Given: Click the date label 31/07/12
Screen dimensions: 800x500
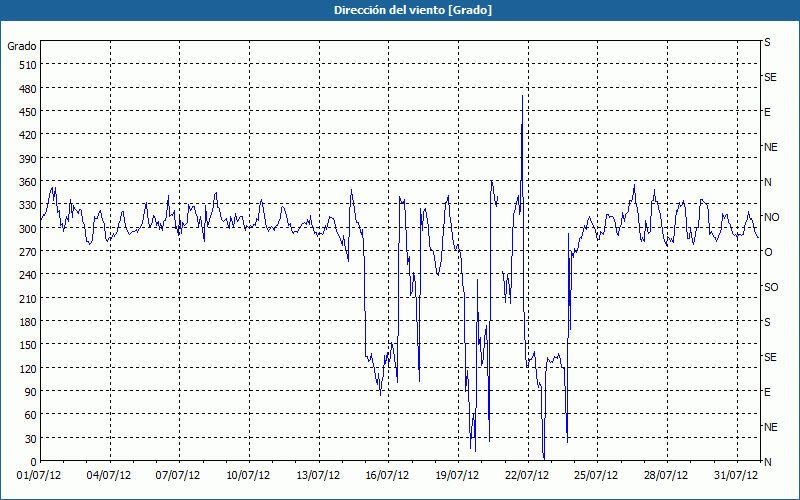Looking at the screenshot, I should [x=736, y=476].
